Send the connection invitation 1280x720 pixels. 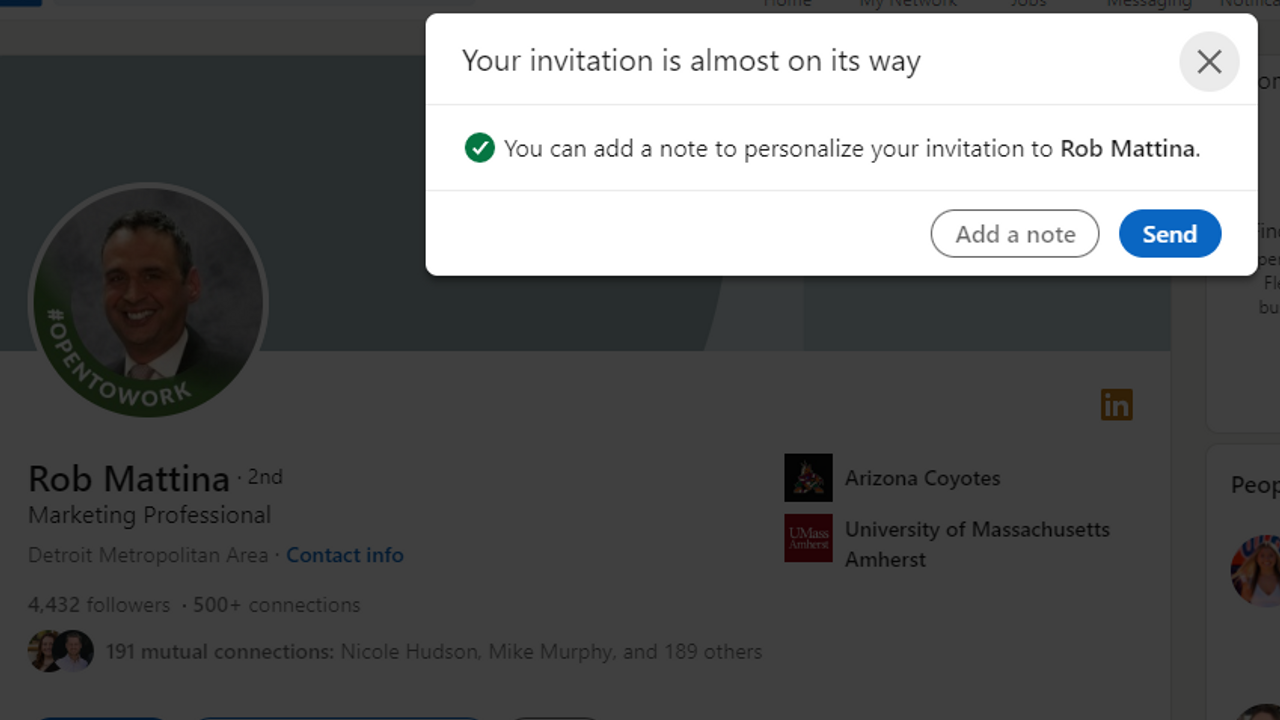(1169, 234)
